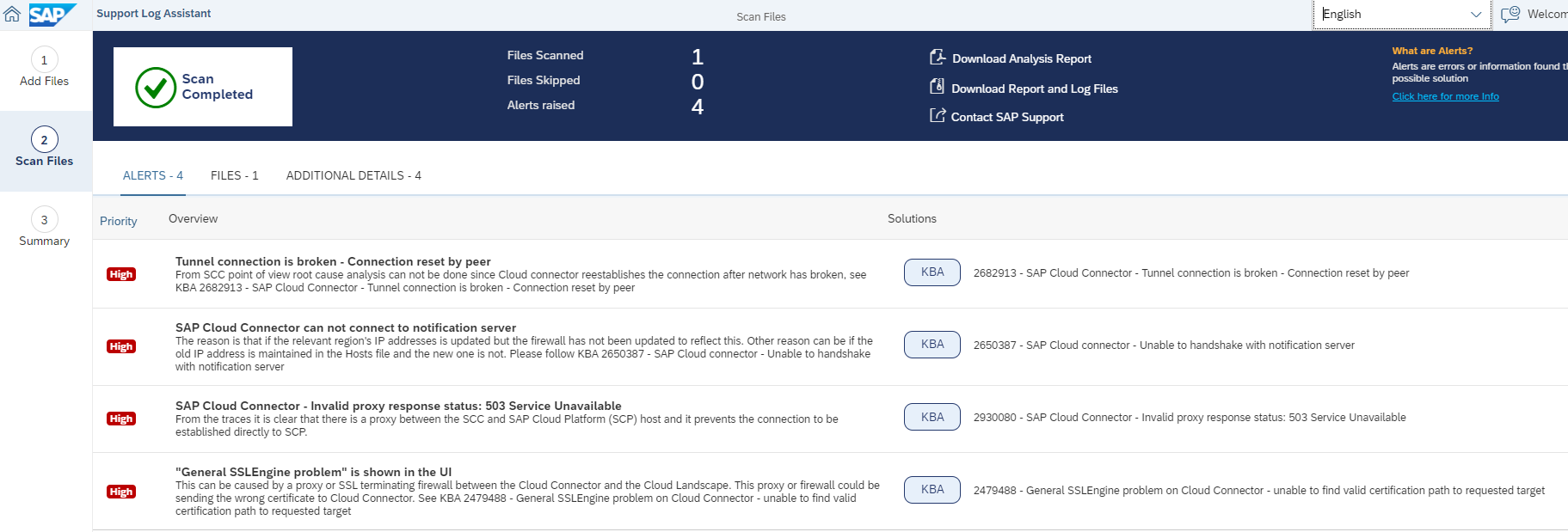Click the home icon beside SAP logo
Image resolution: width=1568 pixels, height=532 pixels.
pos(12,14)
